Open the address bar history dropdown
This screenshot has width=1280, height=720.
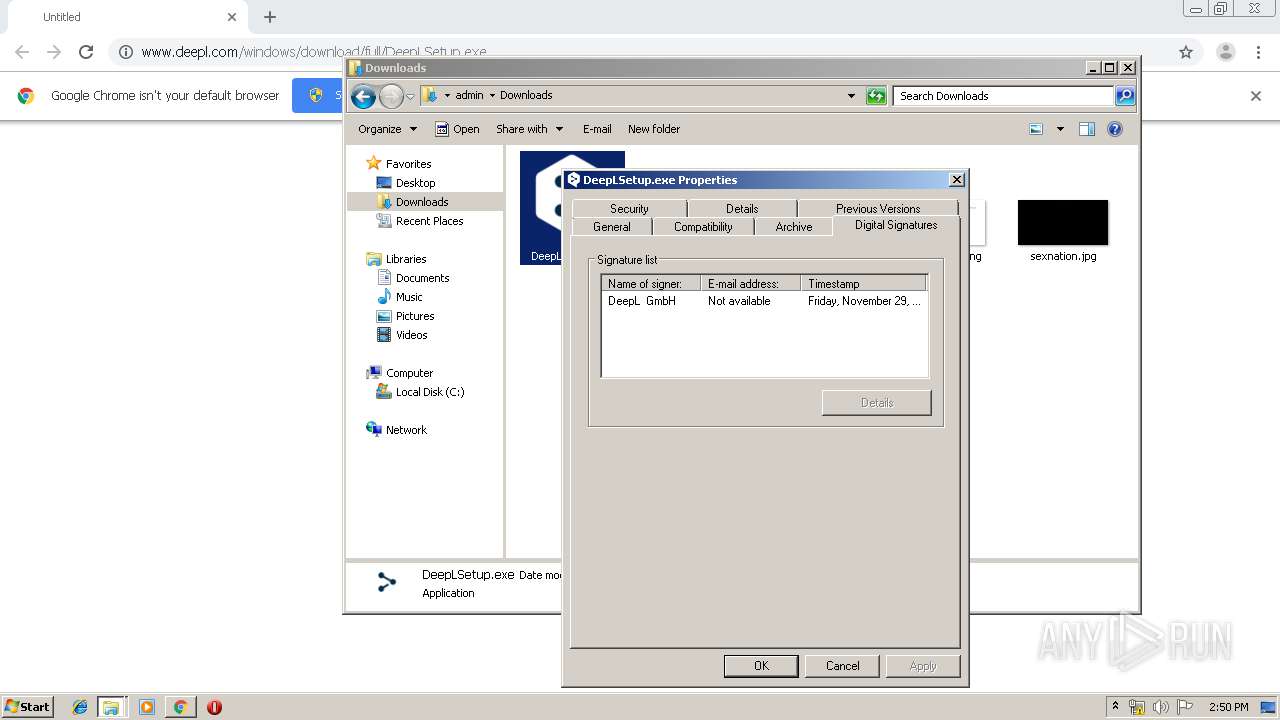point(851,96)
